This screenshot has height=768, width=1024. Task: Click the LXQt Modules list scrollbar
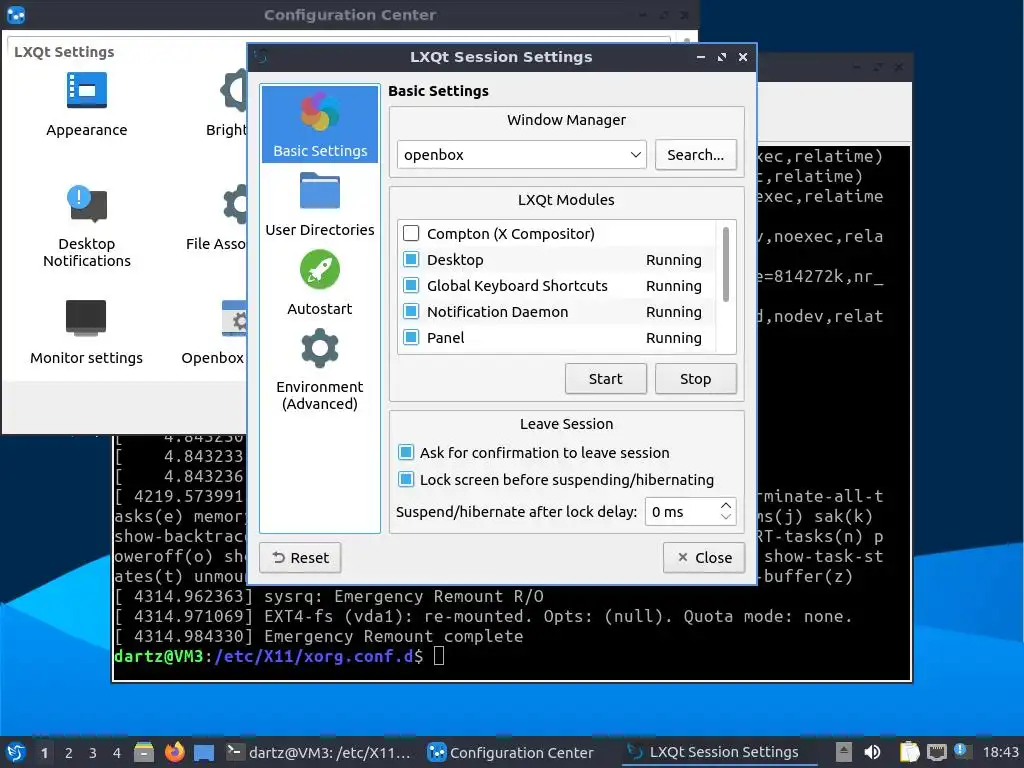(x=726, y=264)
